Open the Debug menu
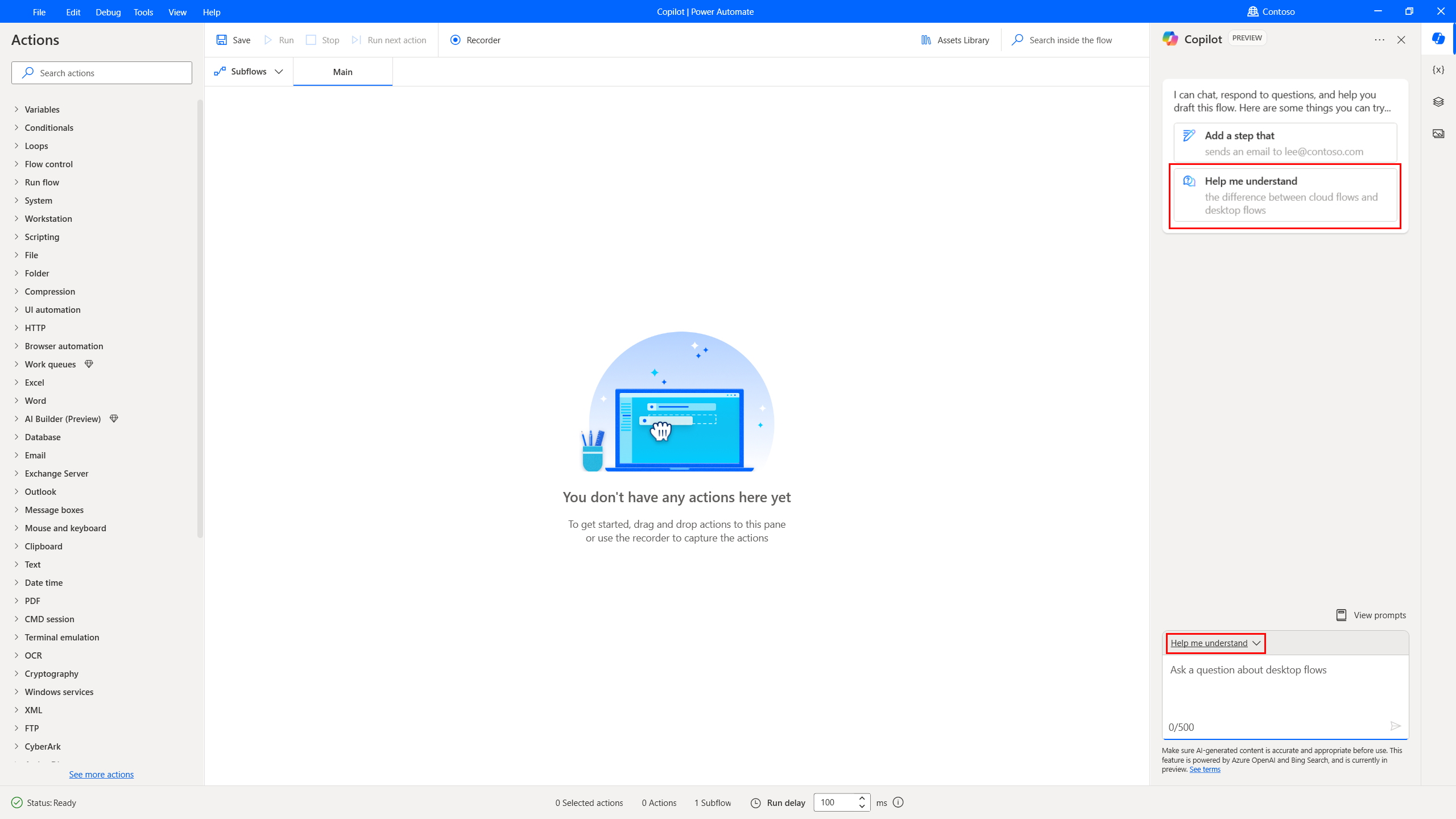The image size is (1456, 819). pos(108,12)
